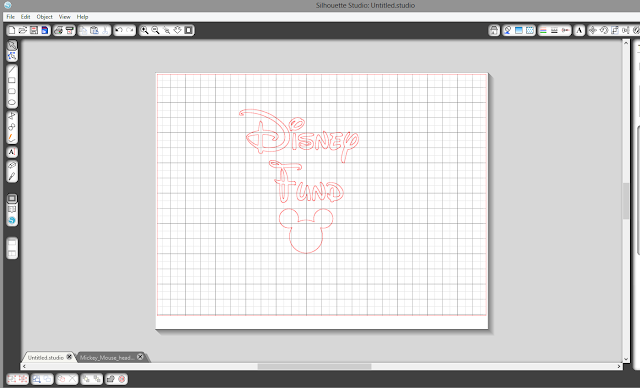Viewport: 640px width, 388px height.
Task: Close the Mickey_Mouse_head tab
Action: 140,357
